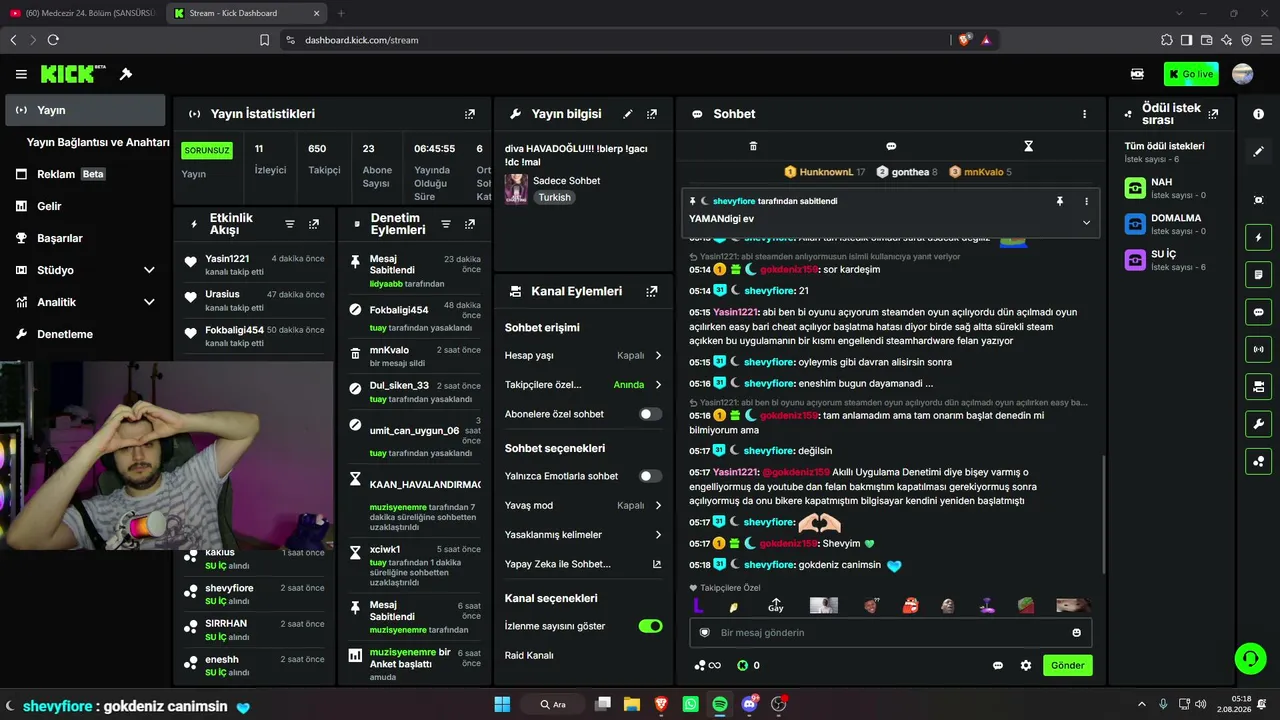This screenshot has height=720, width=1280.
Task: Expand the Stüdyo sidebar section
Action: click(x=149, y=270)
